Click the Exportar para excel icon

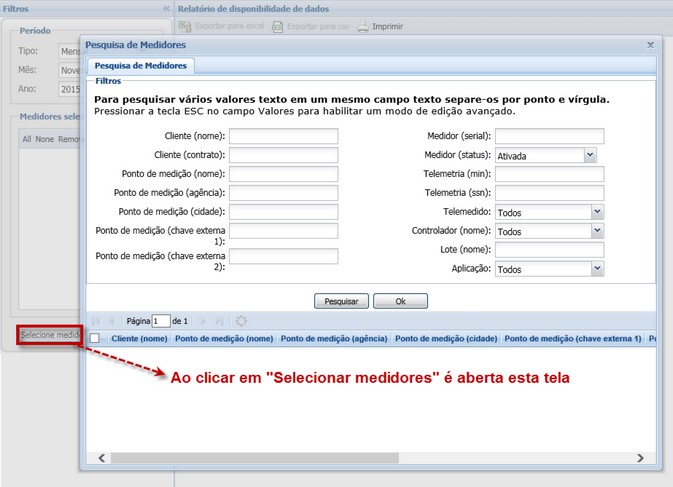click(186, 26)
